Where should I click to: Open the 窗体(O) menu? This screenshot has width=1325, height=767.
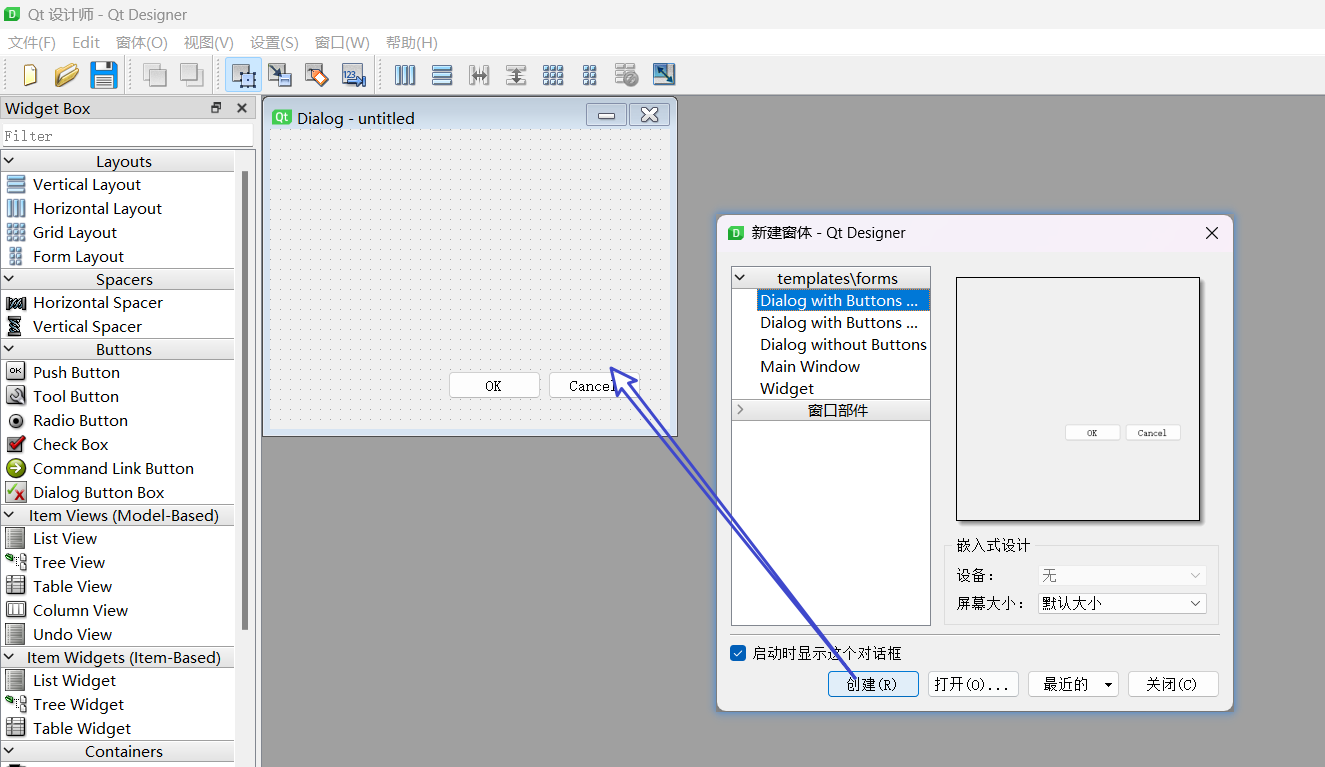[x=141, y=42]
